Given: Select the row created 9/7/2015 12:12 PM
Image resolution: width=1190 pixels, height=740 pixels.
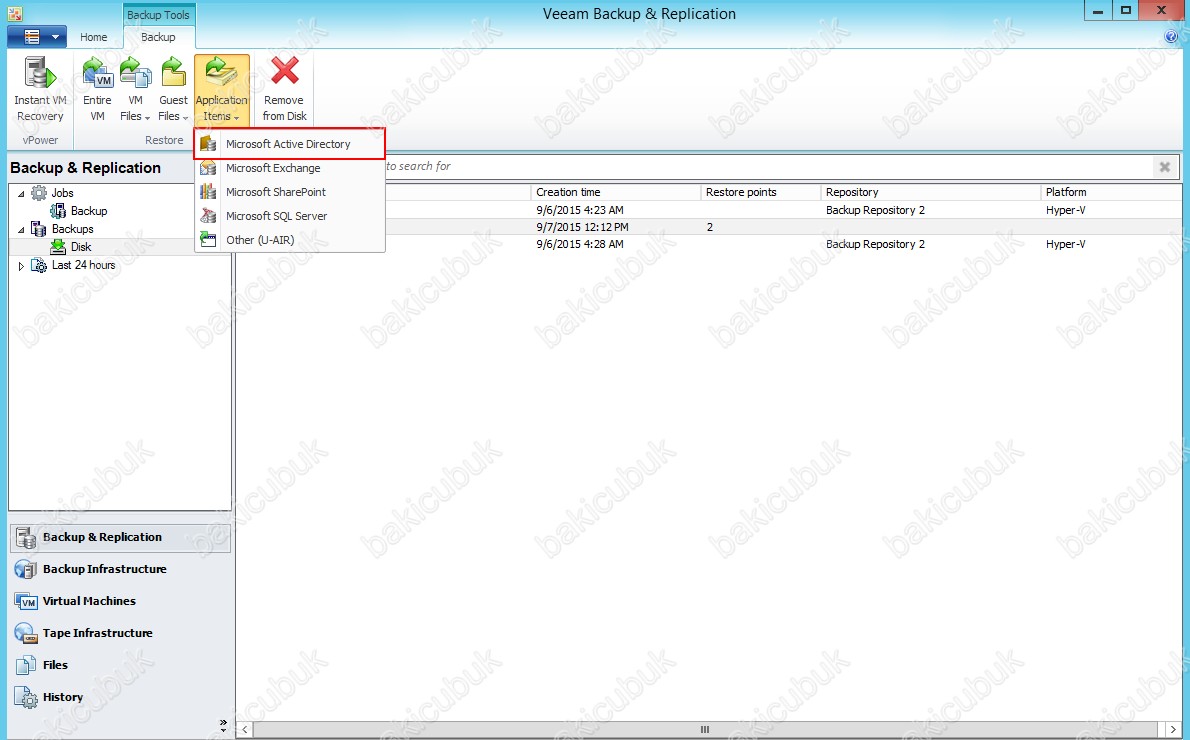Looking at the screenshot, I should tap(709, 227).
